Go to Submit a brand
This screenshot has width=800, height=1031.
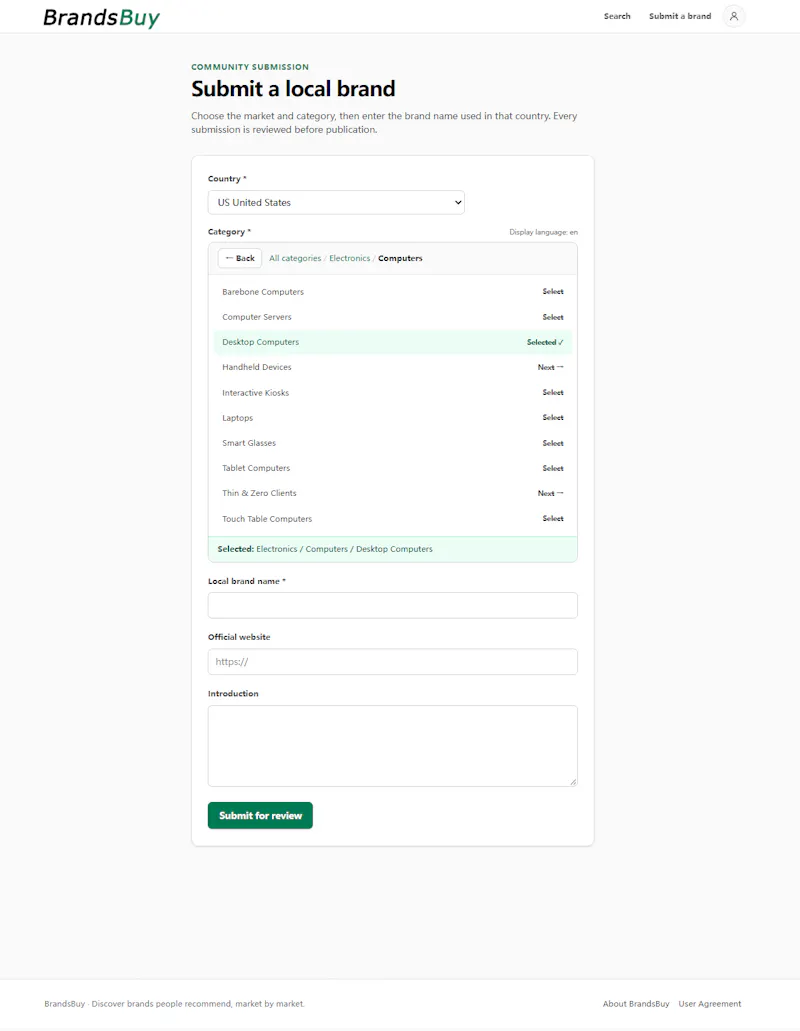coord(680,16)
